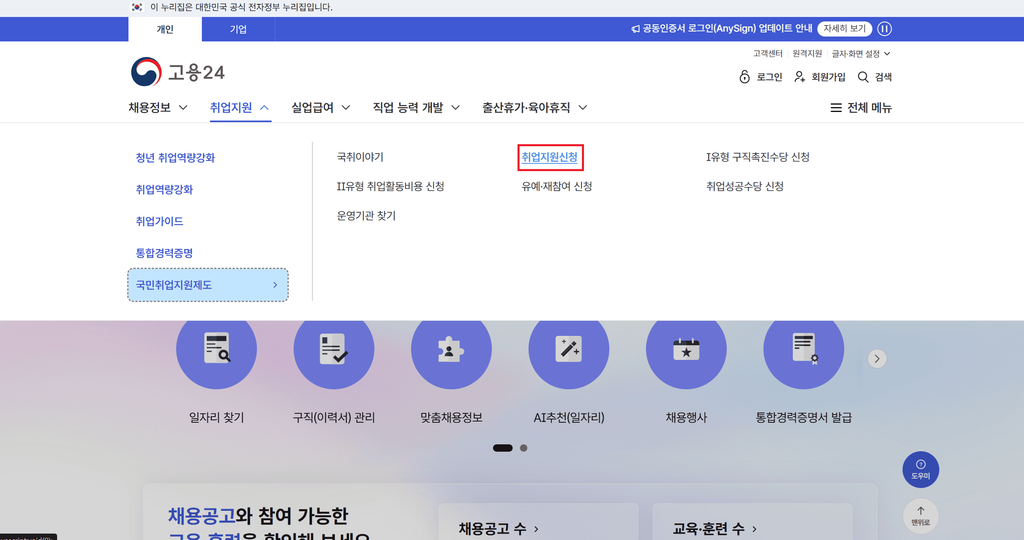
Task: Select the first carousel page indicator
Action: pyautogui.click(x=502, y=448)
